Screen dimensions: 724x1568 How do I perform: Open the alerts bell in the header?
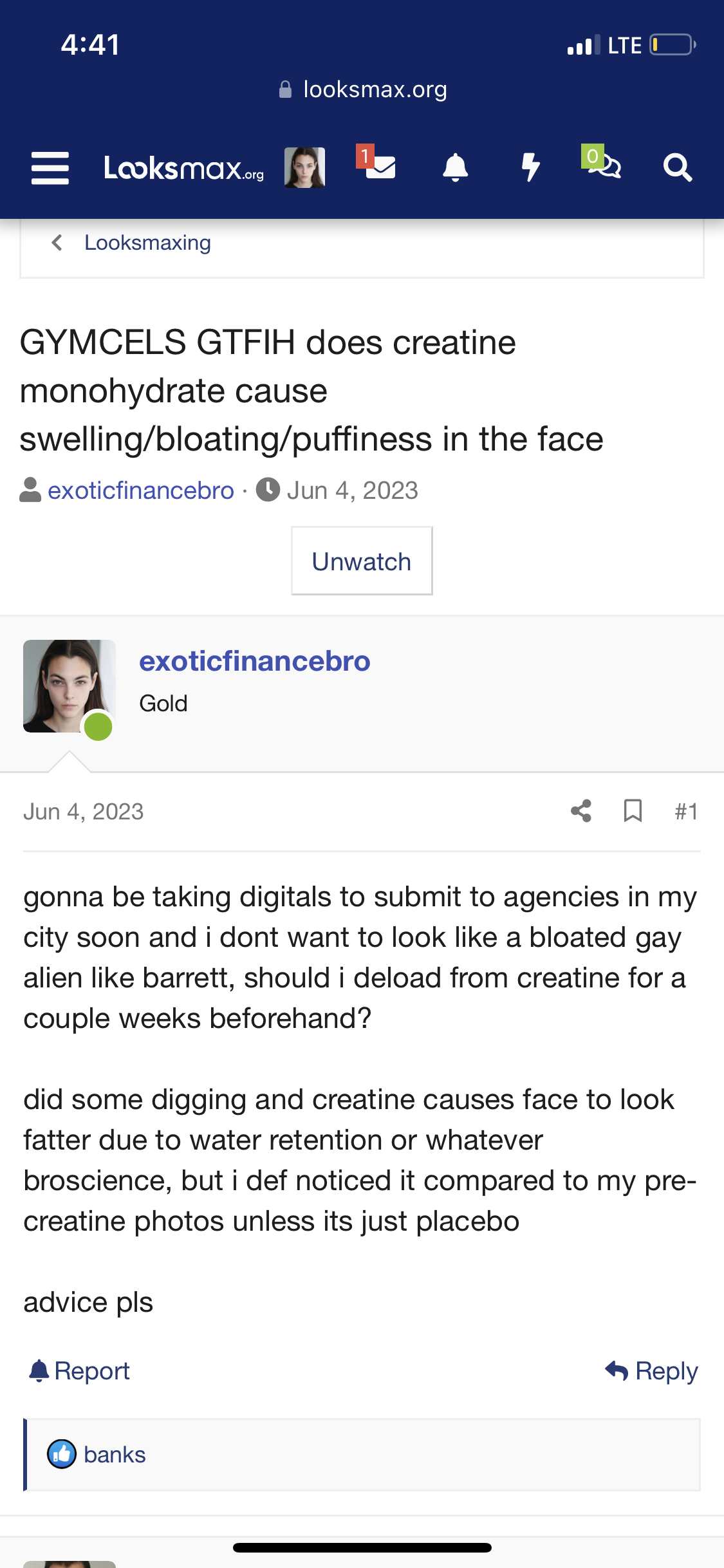click(456, 167)
